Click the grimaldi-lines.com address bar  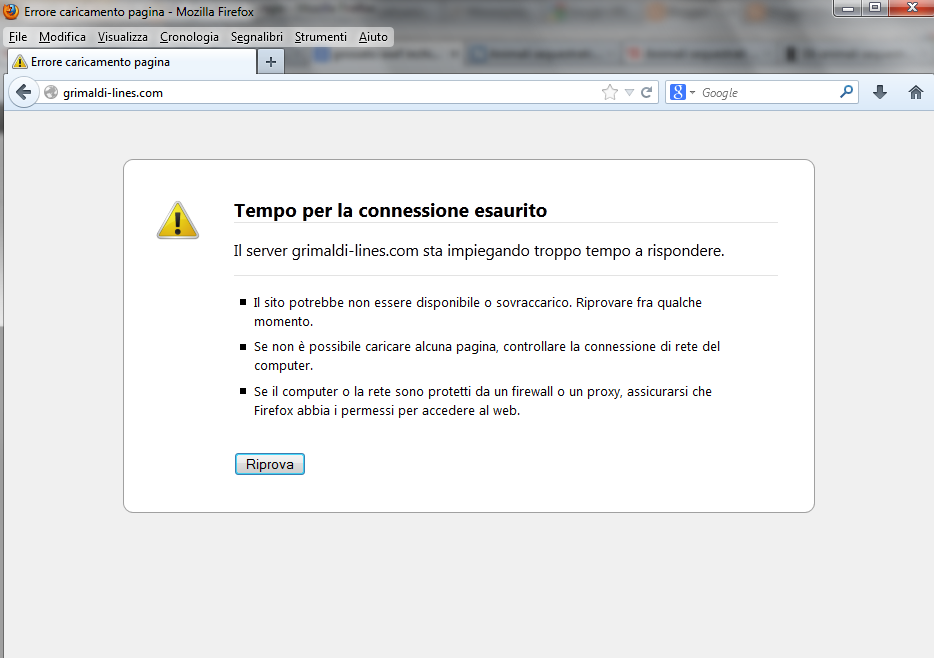[328, 92]
